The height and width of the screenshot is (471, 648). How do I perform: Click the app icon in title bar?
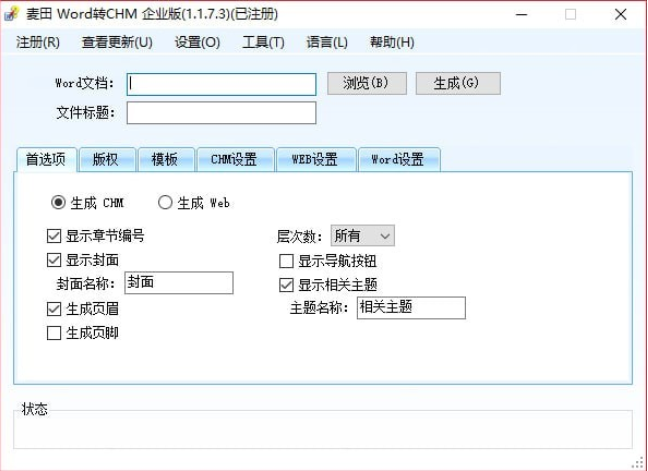[x=12, y=14]
